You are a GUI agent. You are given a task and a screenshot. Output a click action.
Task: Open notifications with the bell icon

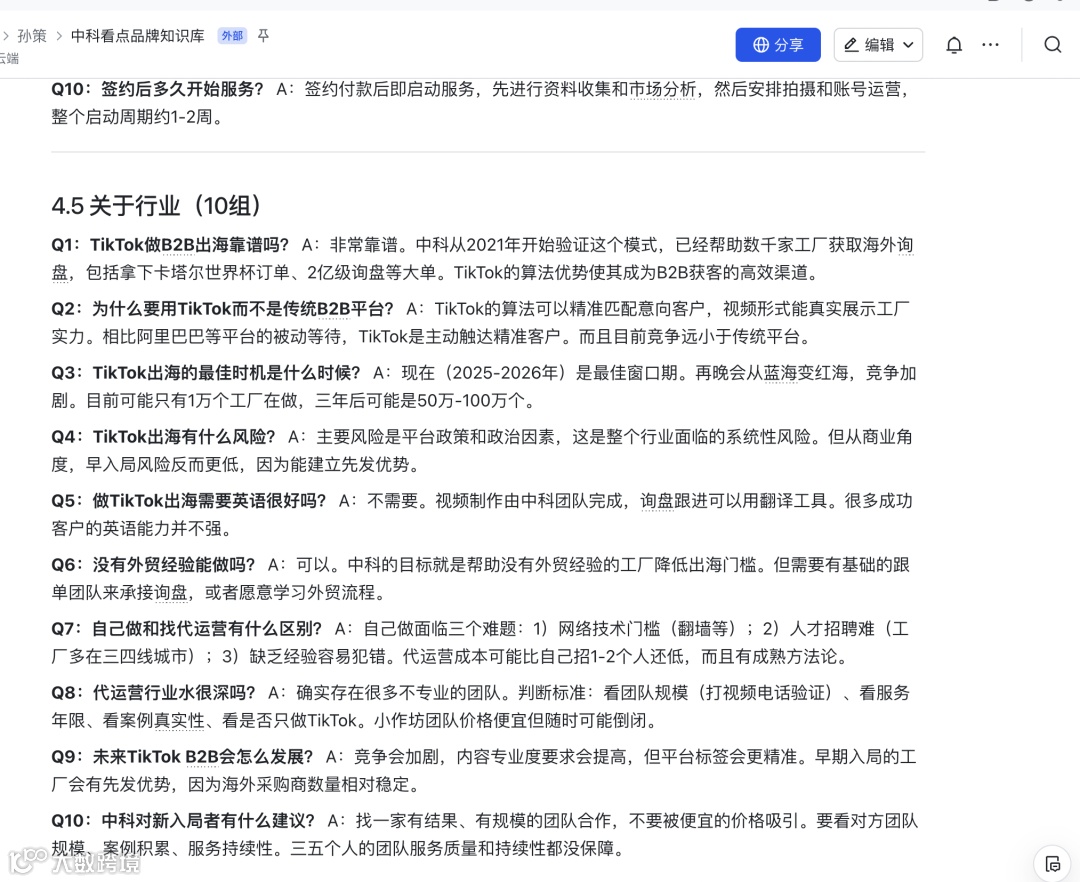pyautogui.click(x=954, y=45)
